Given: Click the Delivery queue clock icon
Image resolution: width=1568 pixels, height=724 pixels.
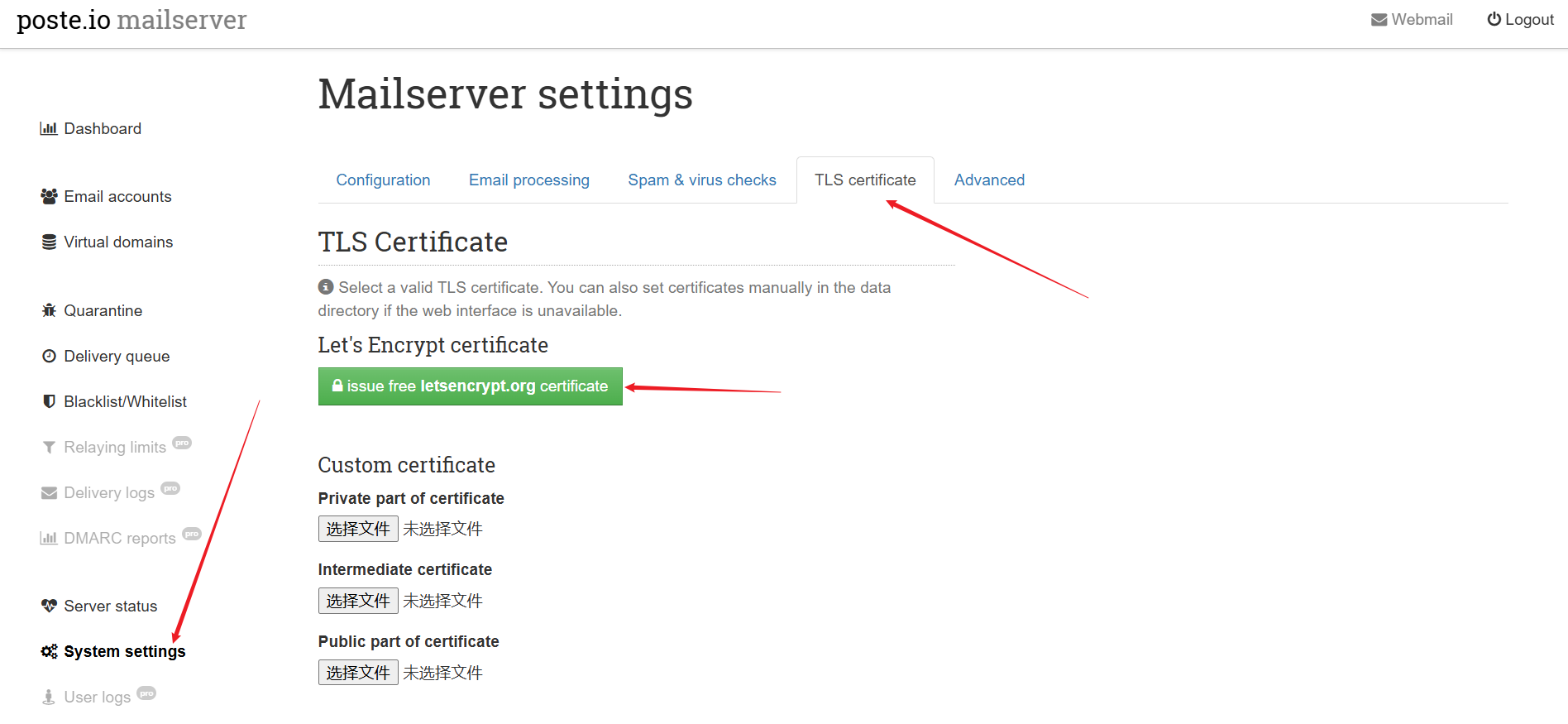Looking at the screenshot, I should [49, 356].
